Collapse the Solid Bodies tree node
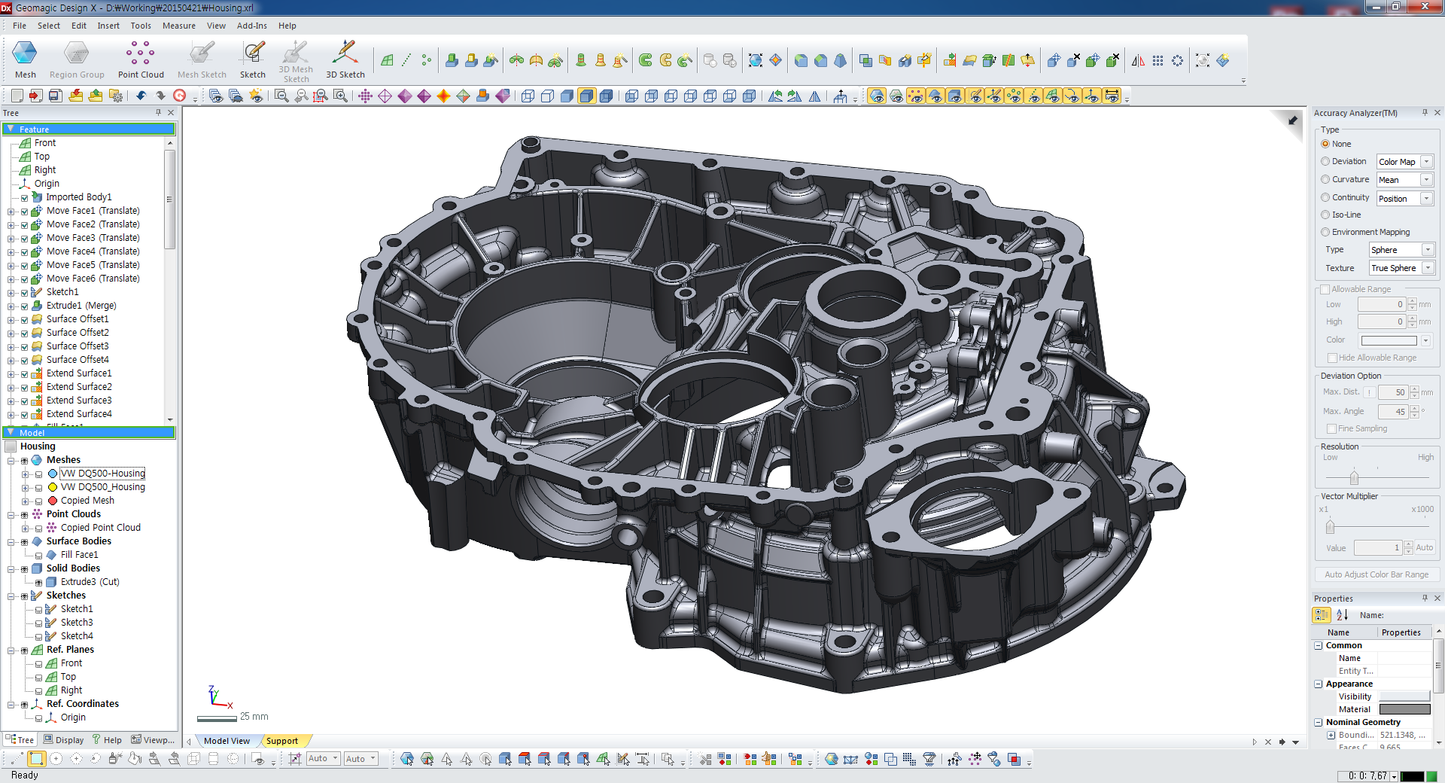1445x783 pixels. point(10,568)
